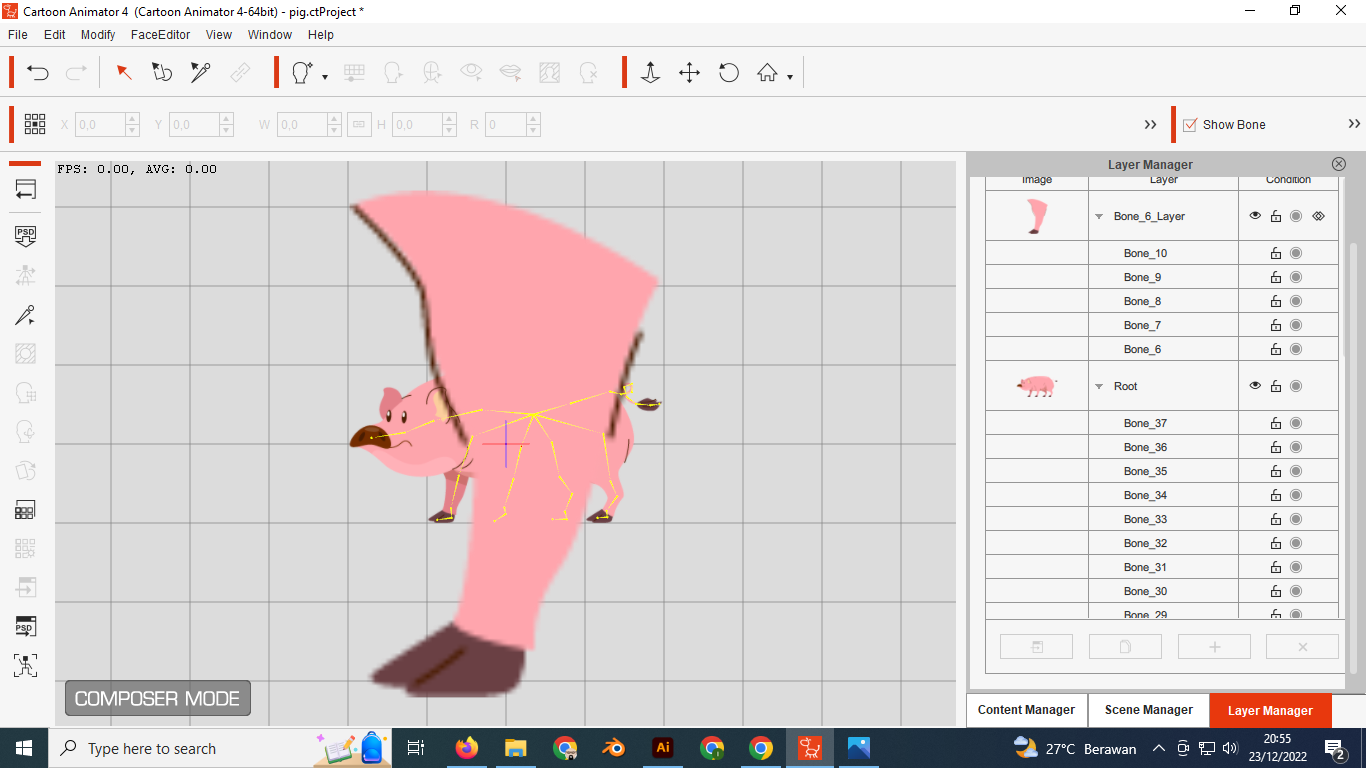Select the Pan four-arrow tool

pos(689,72)
